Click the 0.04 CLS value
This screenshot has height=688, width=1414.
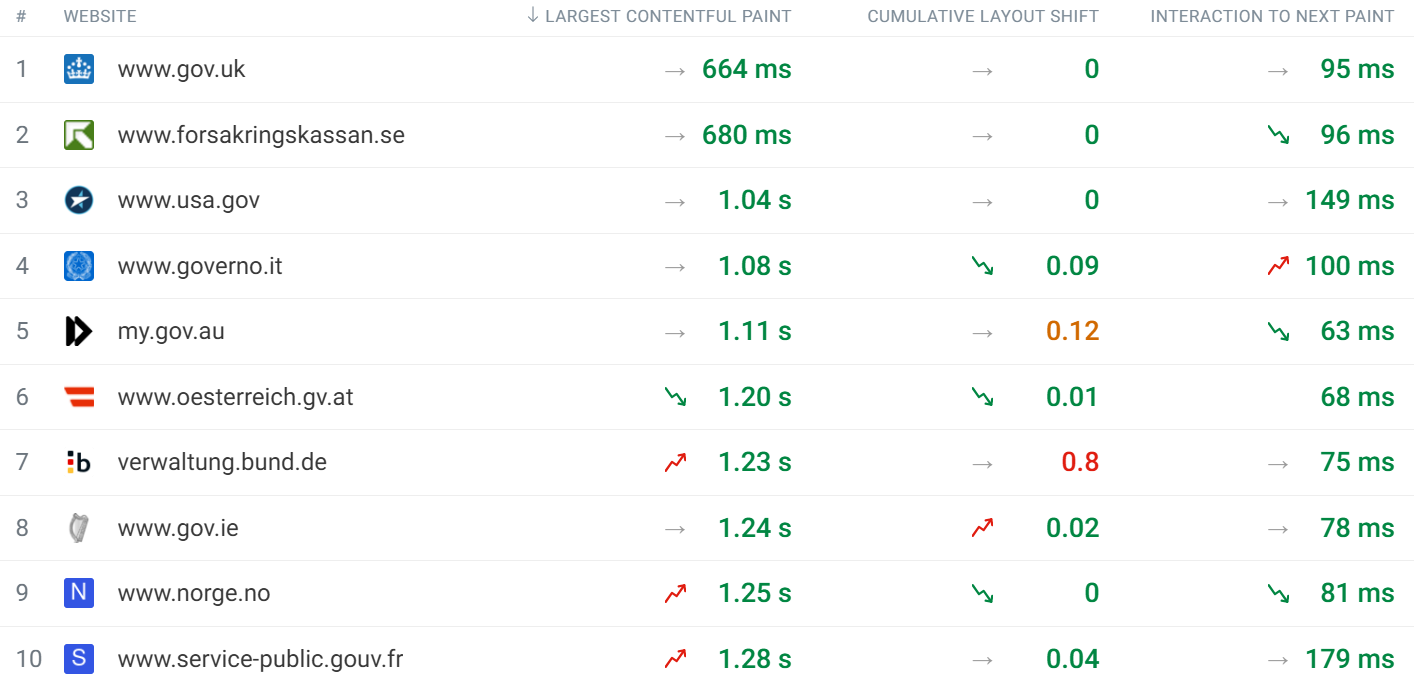(x=1073, y=659)
